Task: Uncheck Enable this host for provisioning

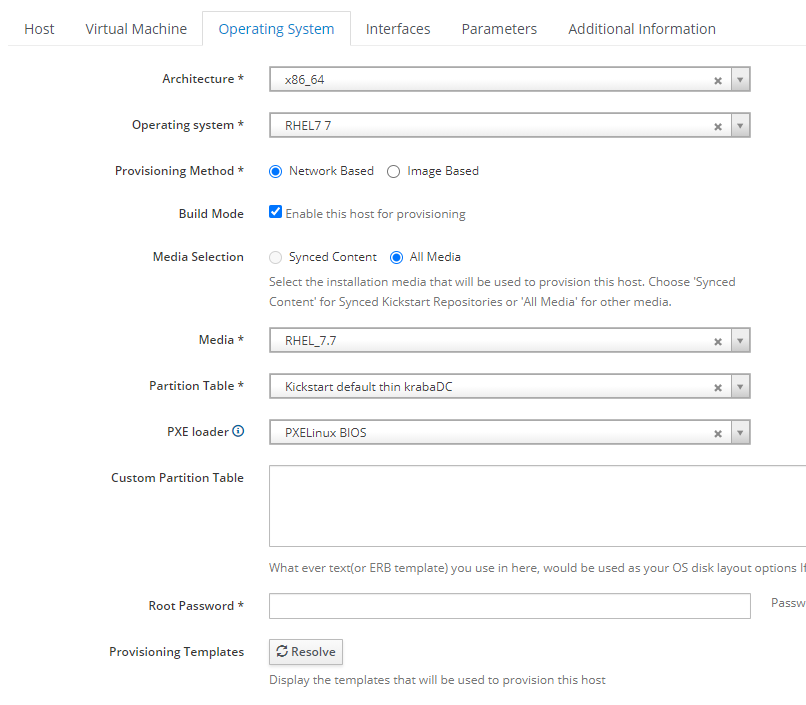Action: [x=276, y=212]
